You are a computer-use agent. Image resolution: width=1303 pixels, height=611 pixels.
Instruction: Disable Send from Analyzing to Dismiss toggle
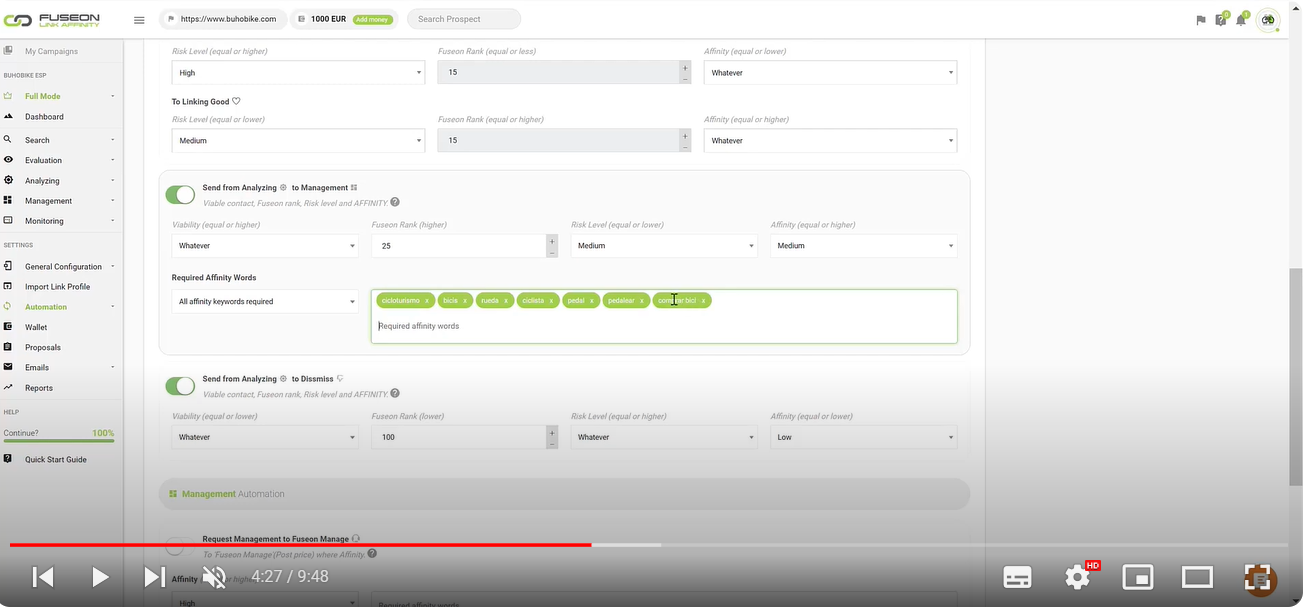(180, 386)
